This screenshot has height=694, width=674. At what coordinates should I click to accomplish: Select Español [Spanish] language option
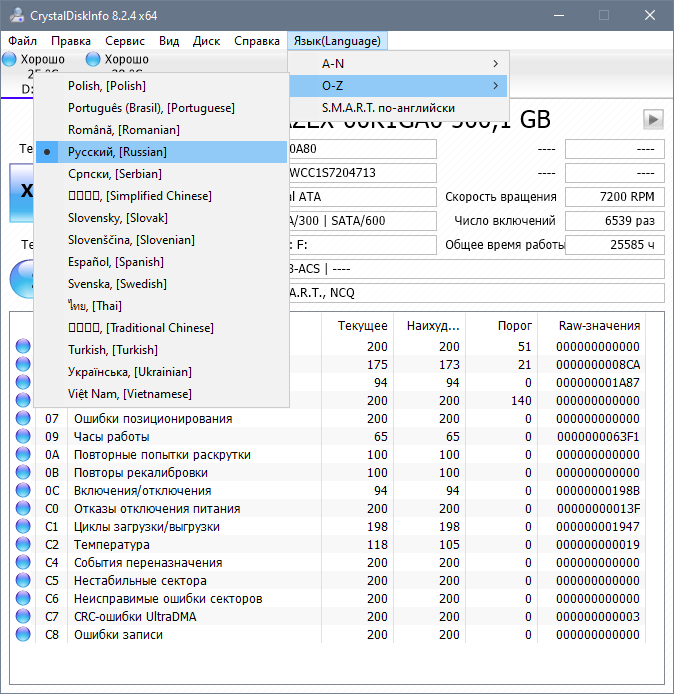[x=115, y=262]
